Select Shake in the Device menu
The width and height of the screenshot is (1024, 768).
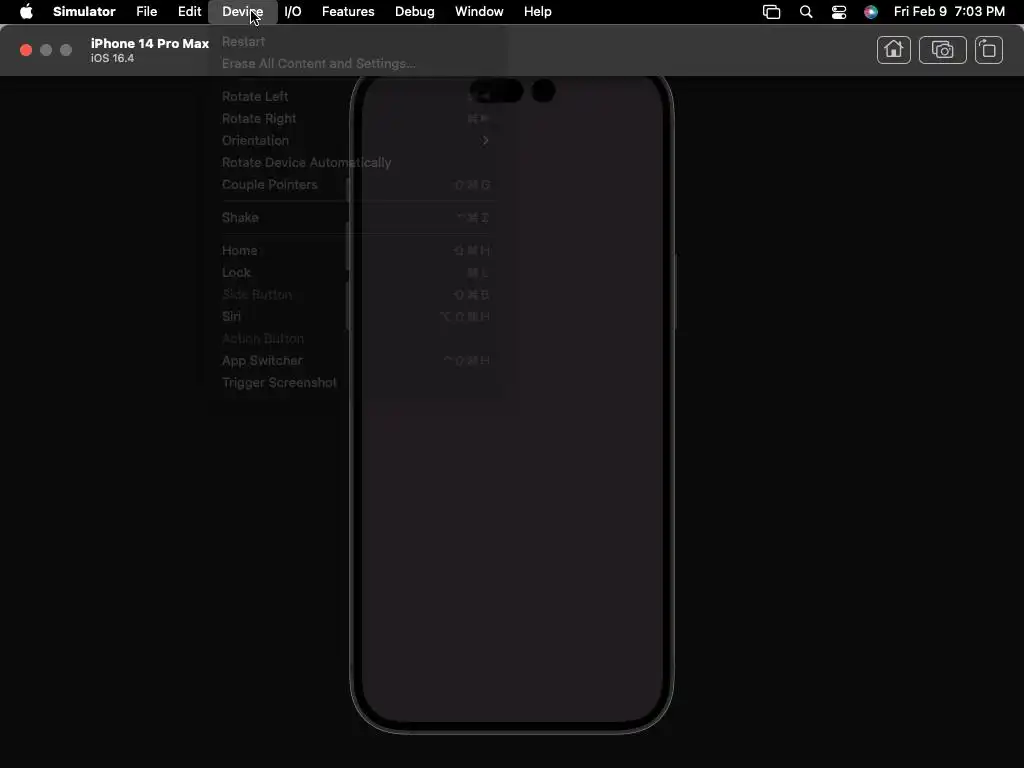click(x=357, y=217)
